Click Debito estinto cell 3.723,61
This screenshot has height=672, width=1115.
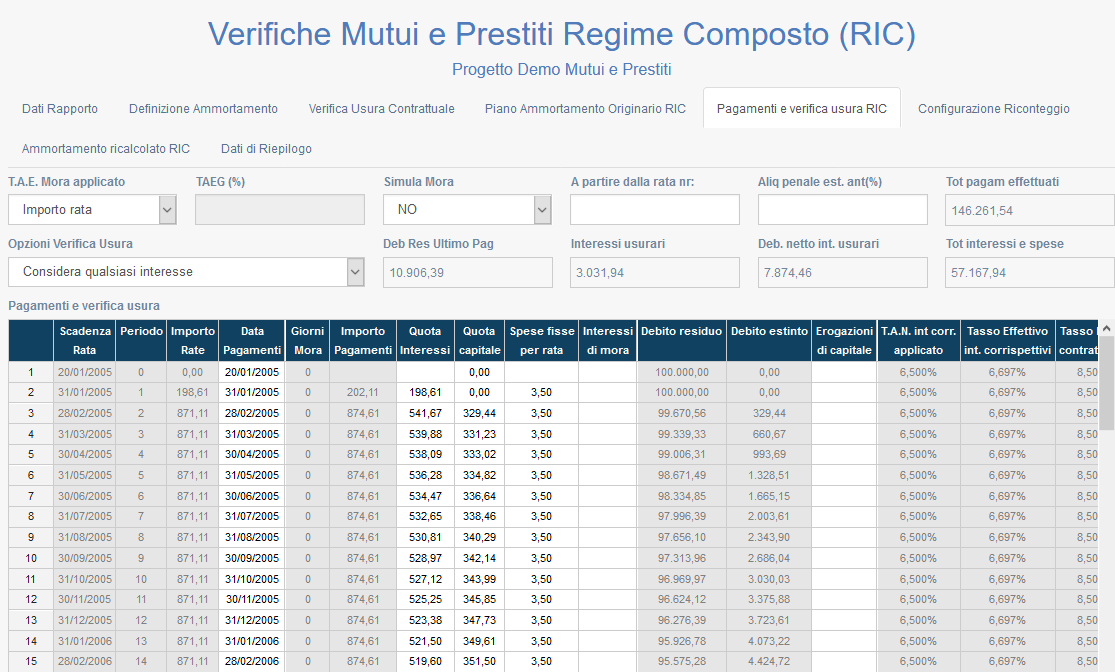pos(769,620)
